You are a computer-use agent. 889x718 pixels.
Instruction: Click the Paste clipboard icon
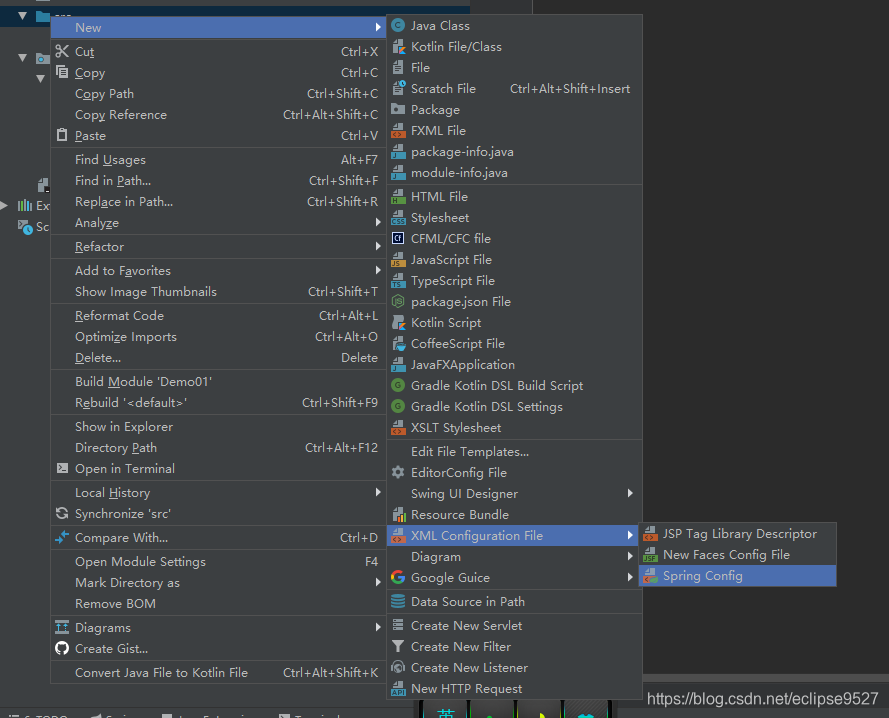click(x=62, y=135)
